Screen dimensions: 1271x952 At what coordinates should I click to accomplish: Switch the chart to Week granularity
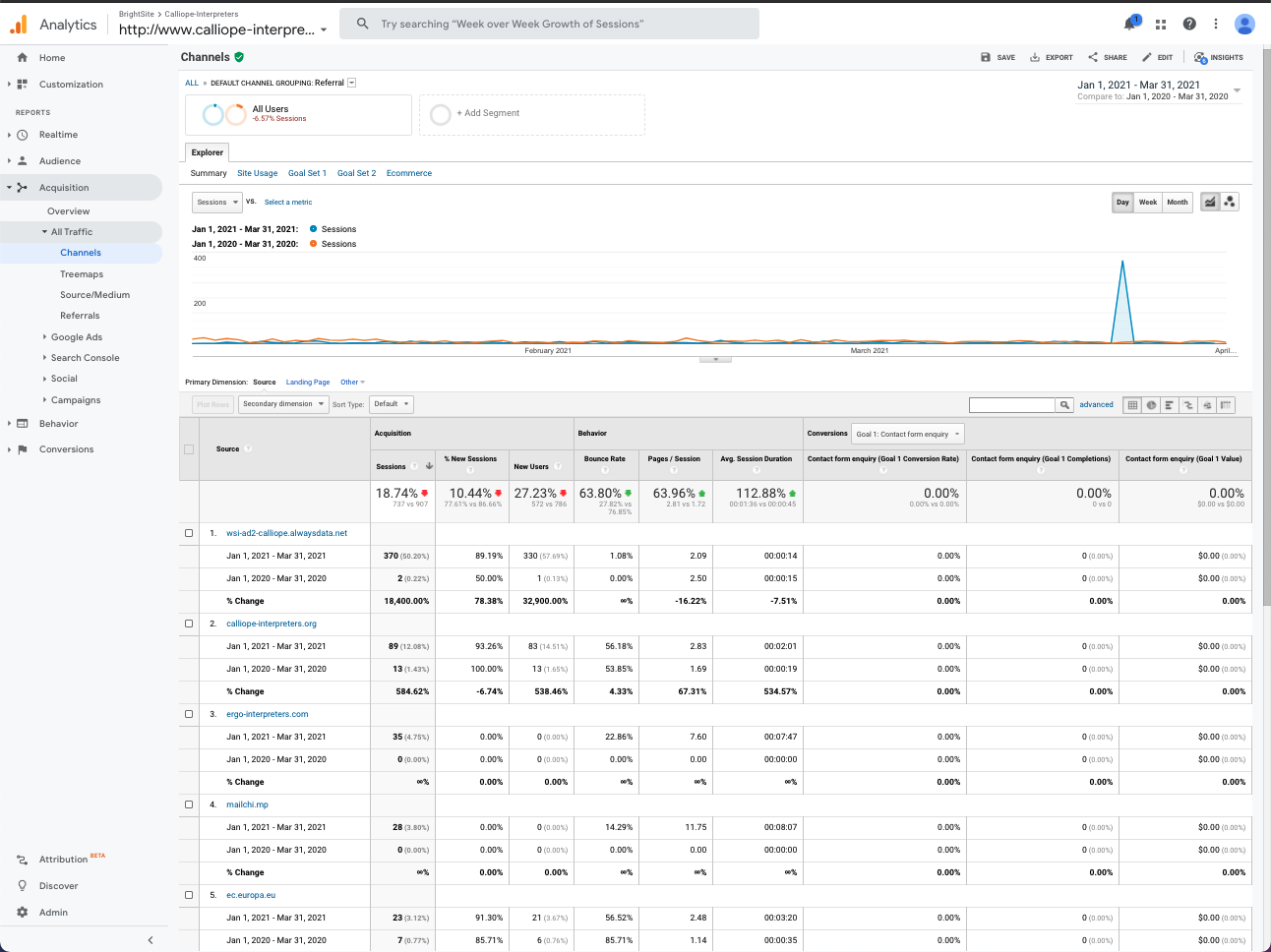[1147, 202]
